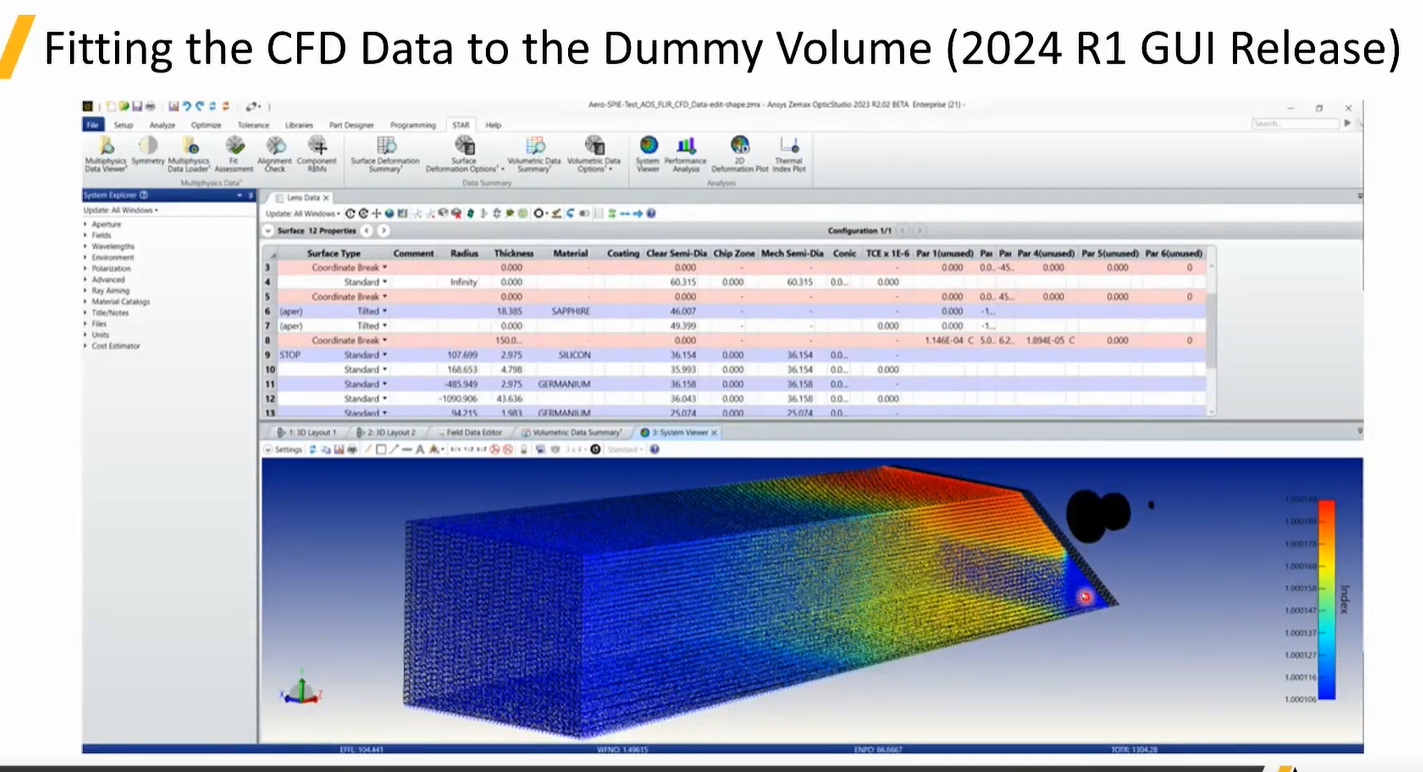Image resolution: width=1423 pixels, height=772 pixels.
Task: Click the Symmetry ribbon icon
Action: pos(147,151)
